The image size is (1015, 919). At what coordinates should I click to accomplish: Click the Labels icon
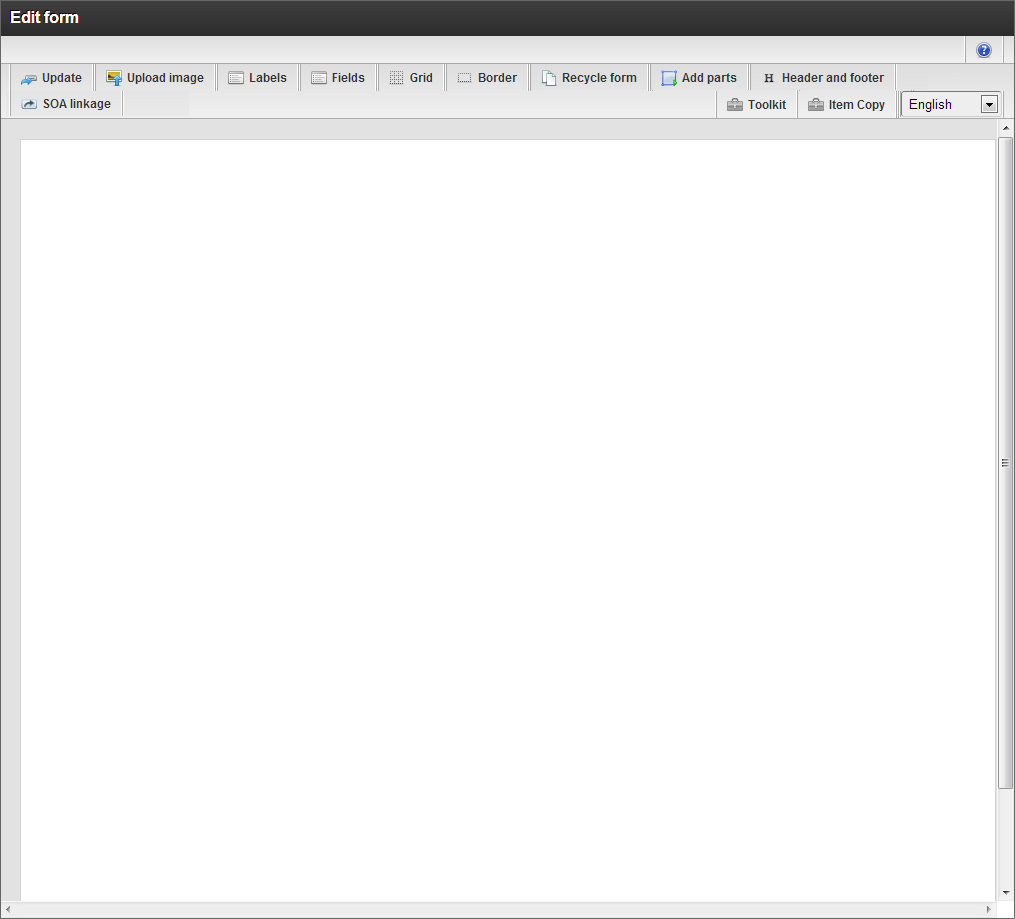[x=236, y=78]
